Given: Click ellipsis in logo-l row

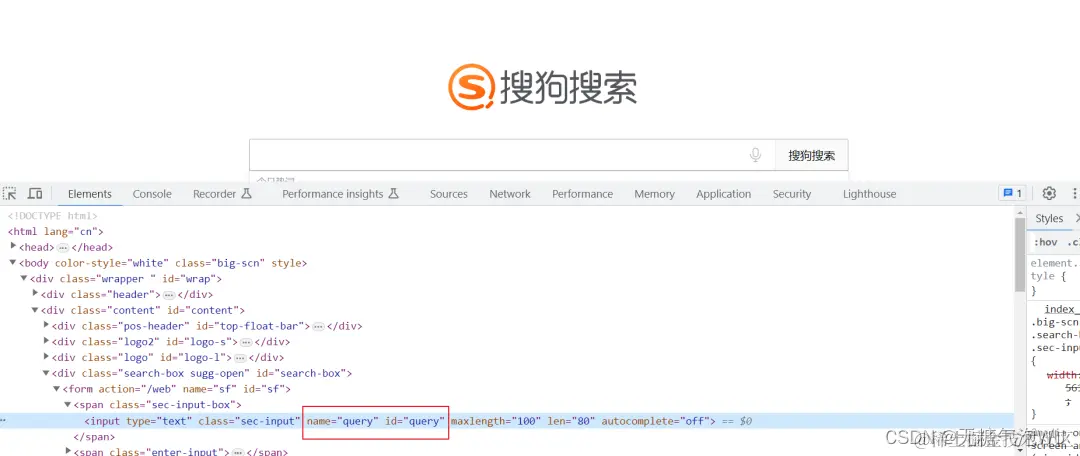Looking at the screenshot, I should coord(240,358).
